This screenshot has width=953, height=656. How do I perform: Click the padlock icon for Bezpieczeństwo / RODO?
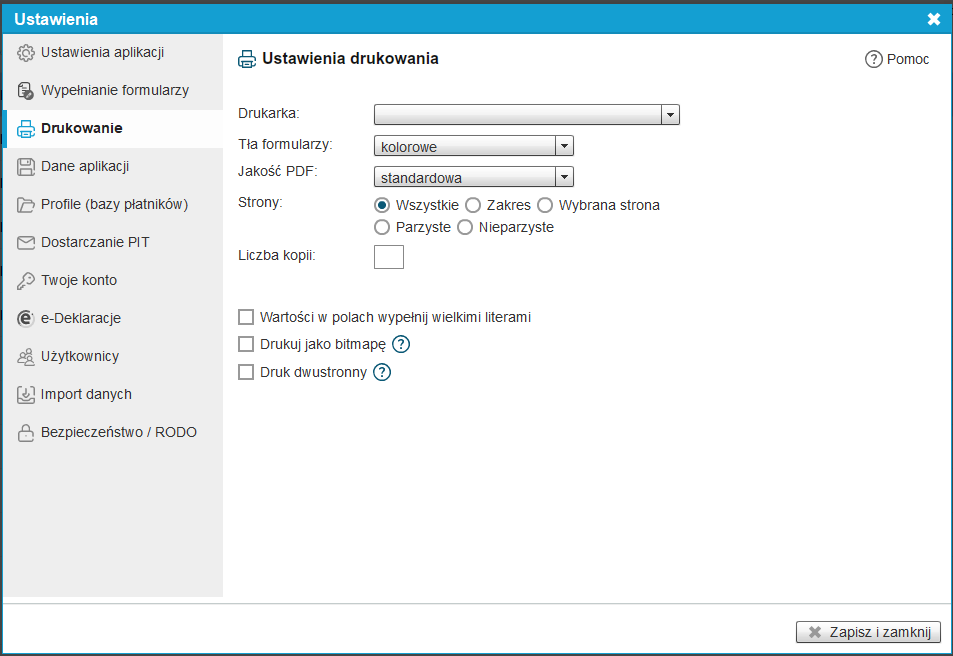pos(26,433)
